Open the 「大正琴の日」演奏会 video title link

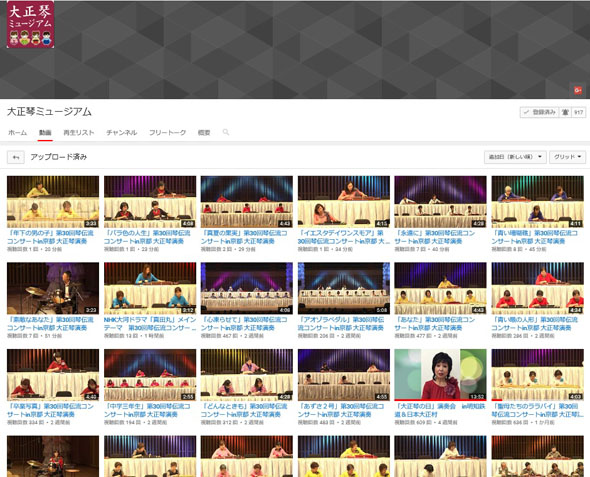click(x=440, y=410)
